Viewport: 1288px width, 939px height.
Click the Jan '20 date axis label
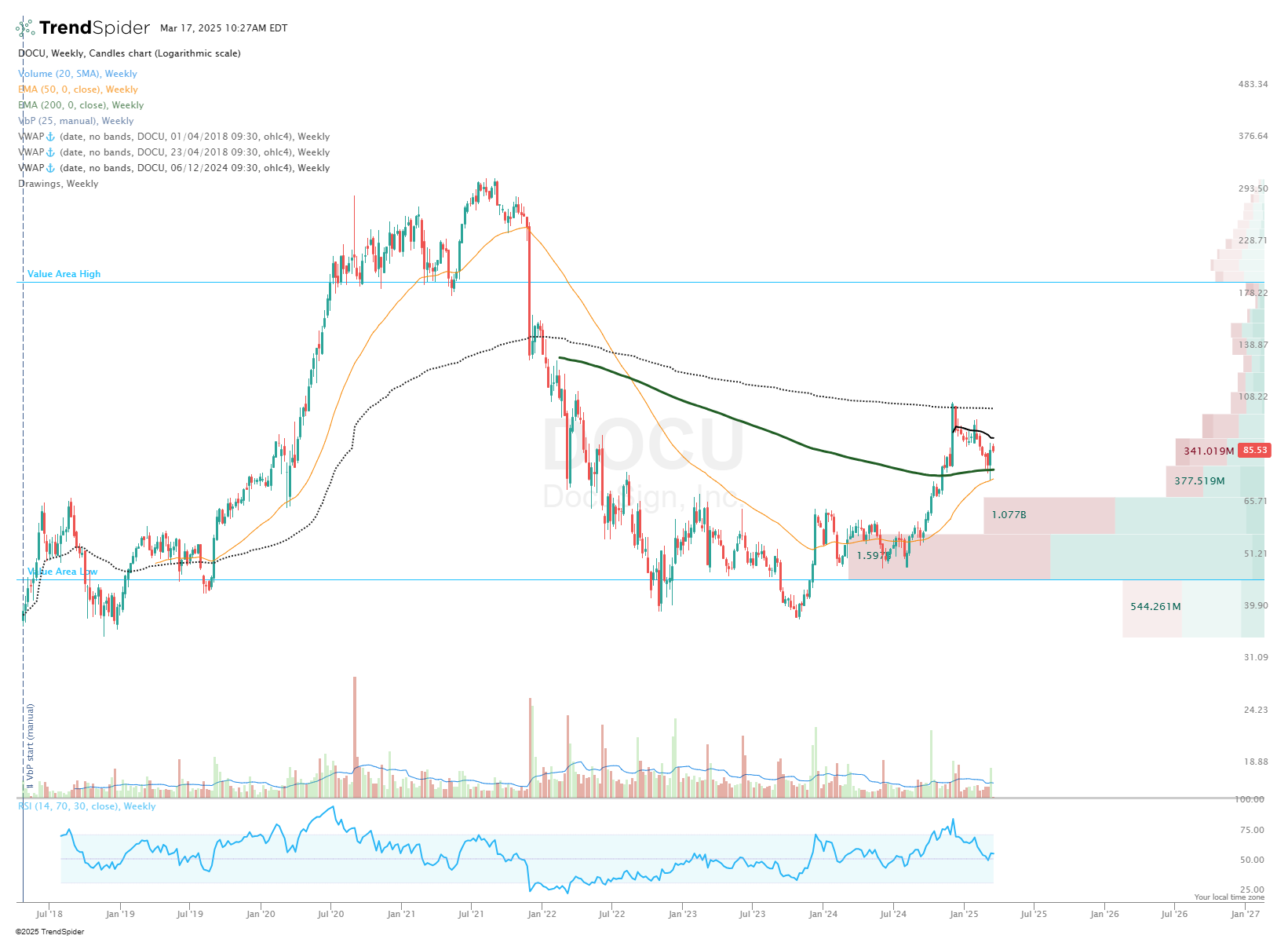261,914
